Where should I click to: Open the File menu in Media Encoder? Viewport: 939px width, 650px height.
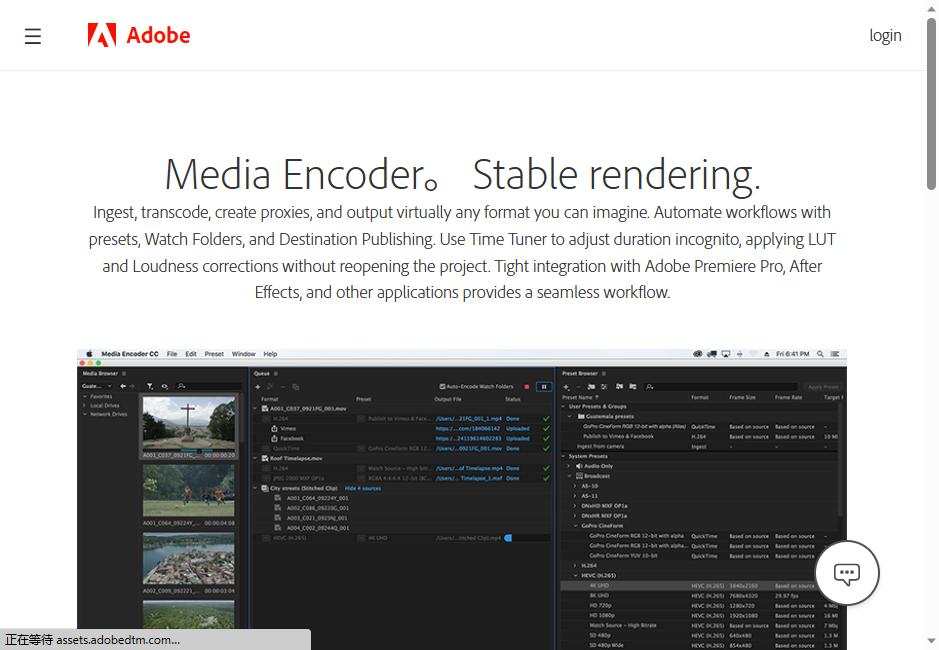tap(172, 354)
